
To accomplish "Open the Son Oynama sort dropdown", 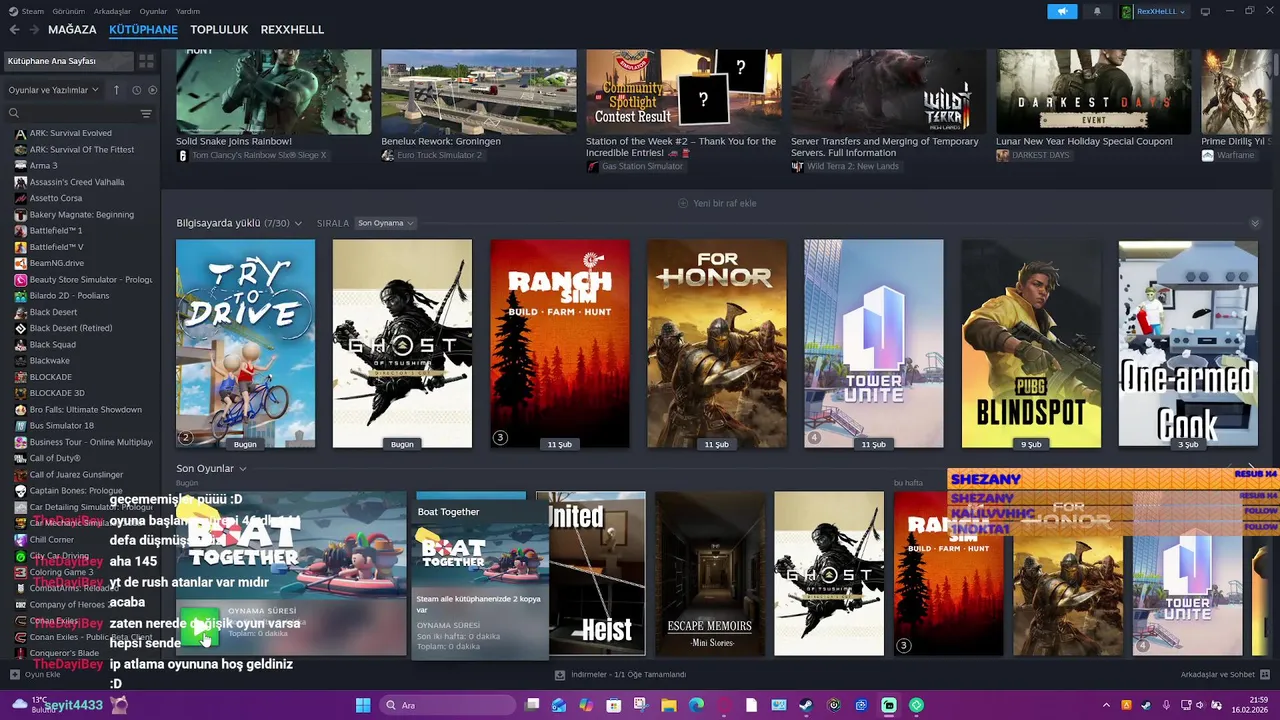I will (x=386, y=223).
